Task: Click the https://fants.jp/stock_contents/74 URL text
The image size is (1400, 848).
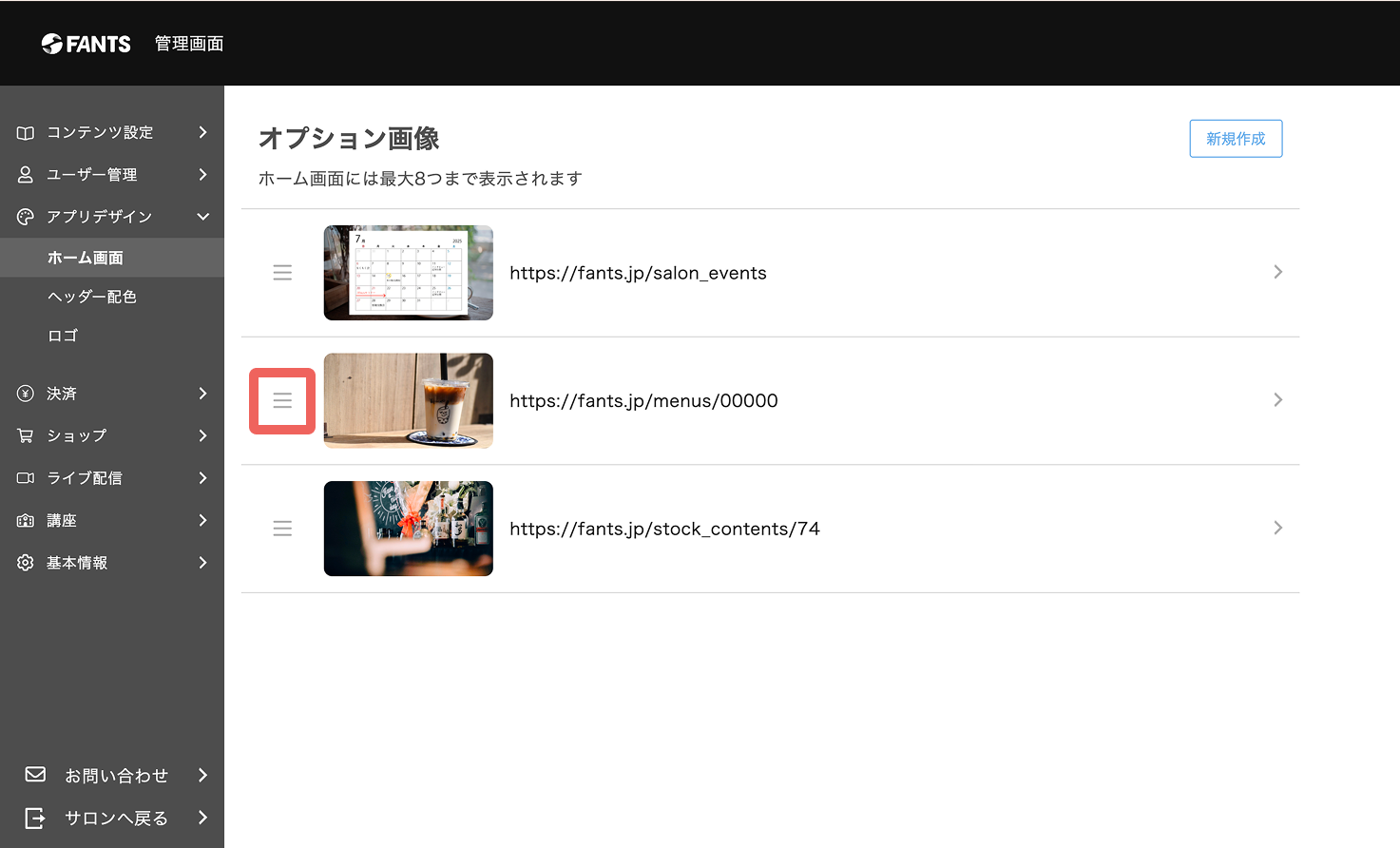Action: (x=664, y=529)
